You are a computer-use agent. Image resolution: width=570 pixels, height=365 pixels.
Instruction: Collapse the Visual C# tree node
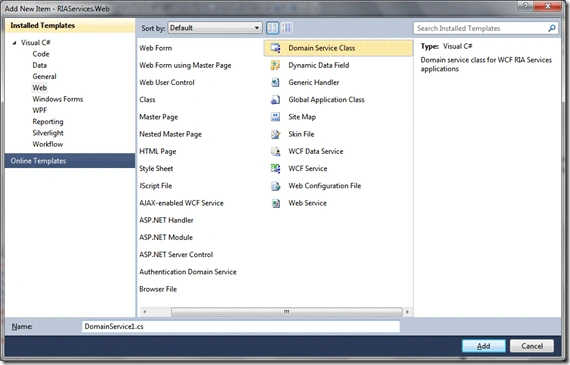14,43
